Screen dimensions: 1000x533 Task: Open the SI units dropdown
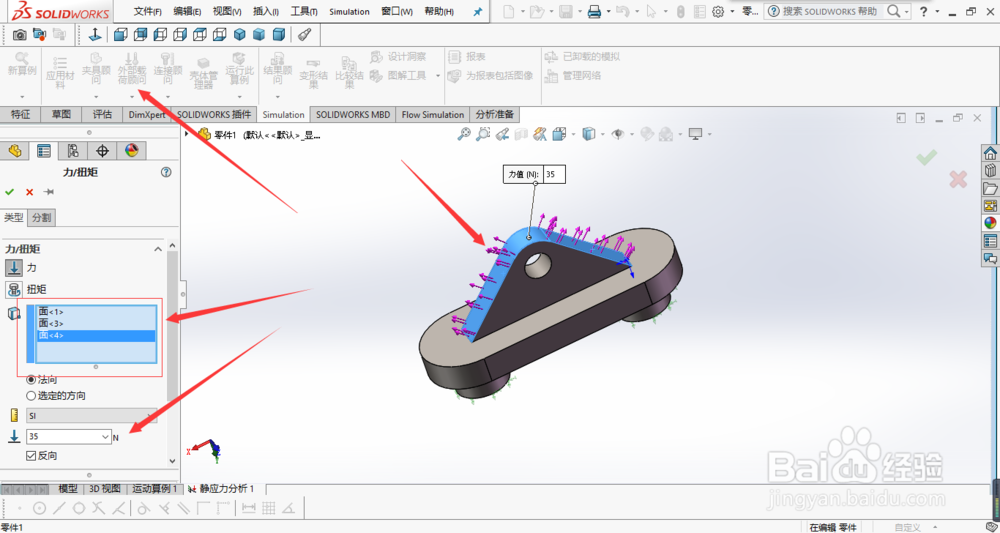pos(91,416)
